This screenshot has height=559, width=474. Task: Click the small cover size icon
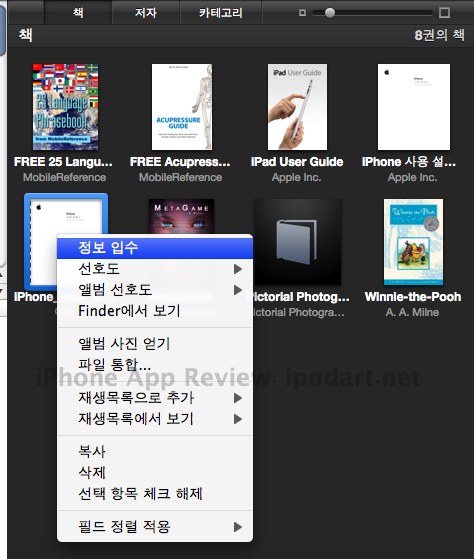302,13
